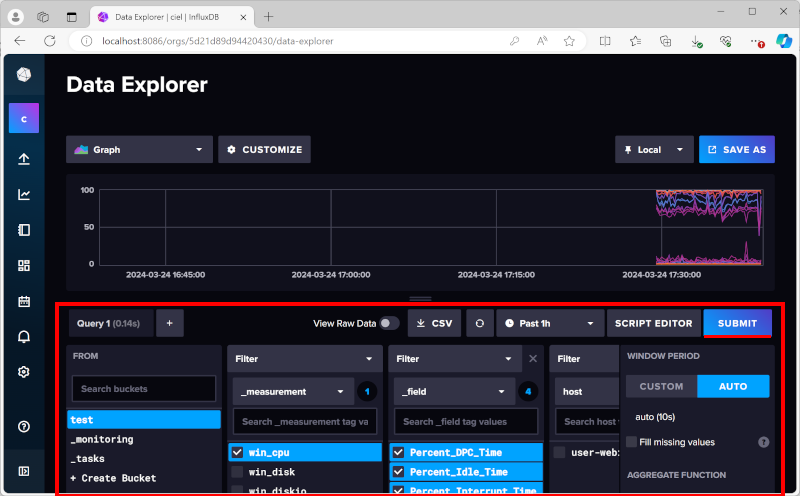This screenshot has height=496, width=800.
Task: Uncheck Percent_Idle_Time field checkbox
Action: coord(398,472)
